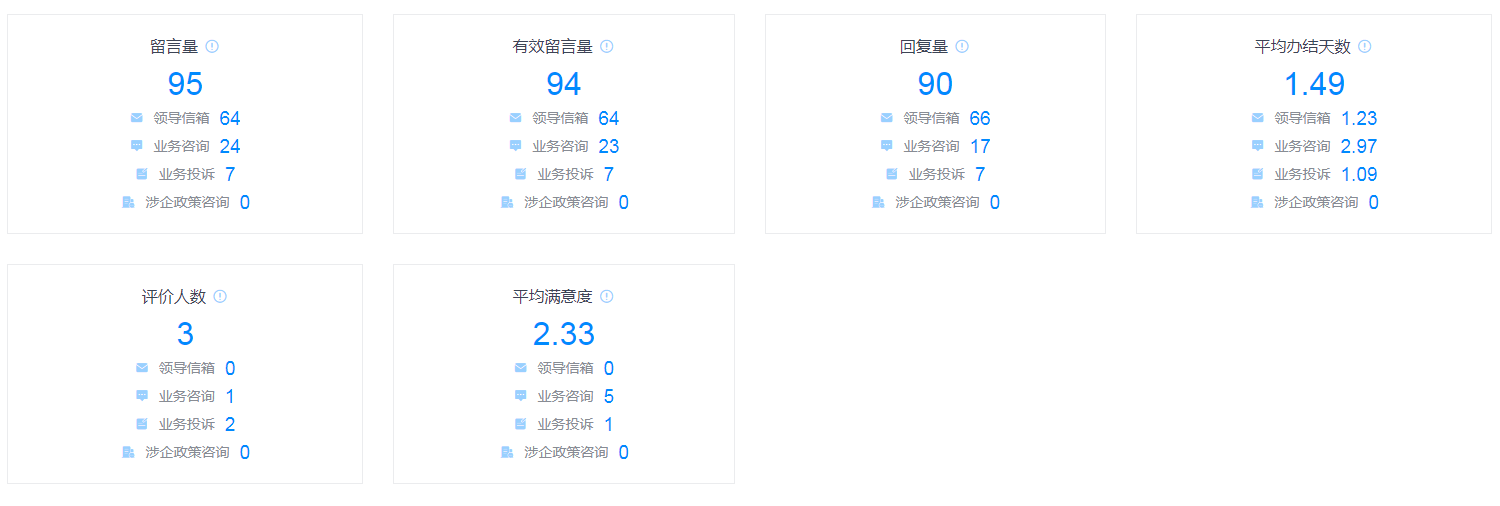Click the 平均满意度 score 2.33
The width and height of the screenshot is (1500, 506).
[x=564, y=334]
